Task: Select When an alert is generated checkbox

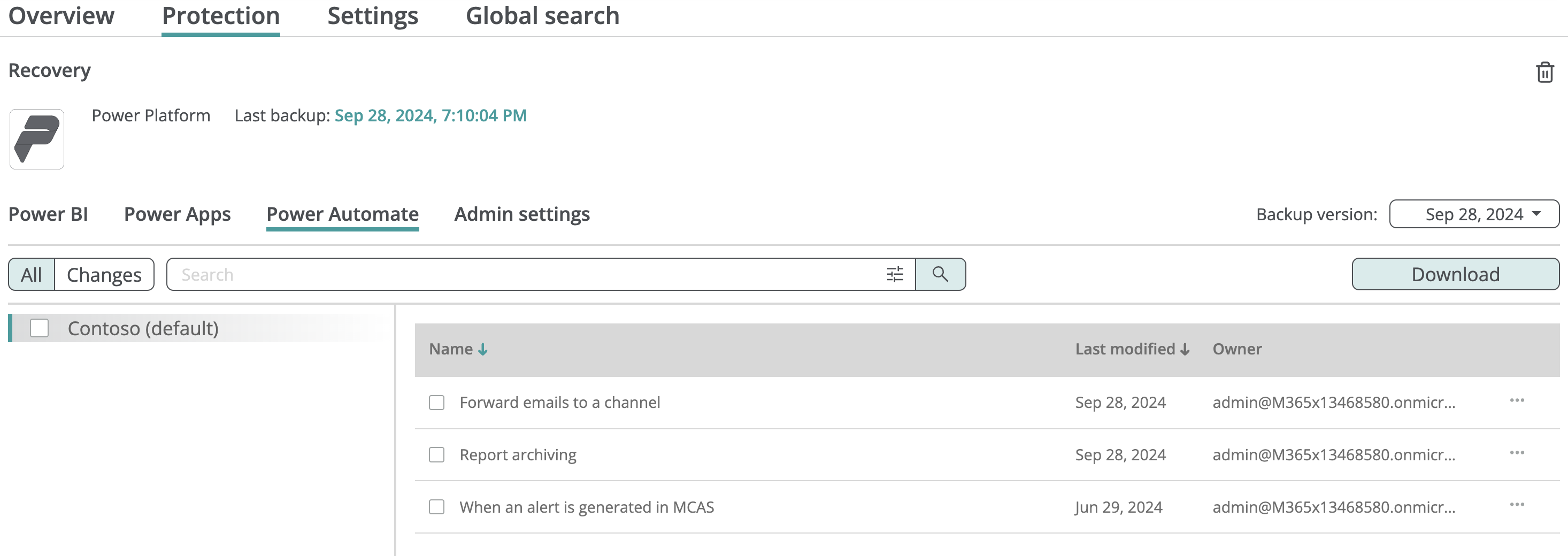Action: coord(436,507)
